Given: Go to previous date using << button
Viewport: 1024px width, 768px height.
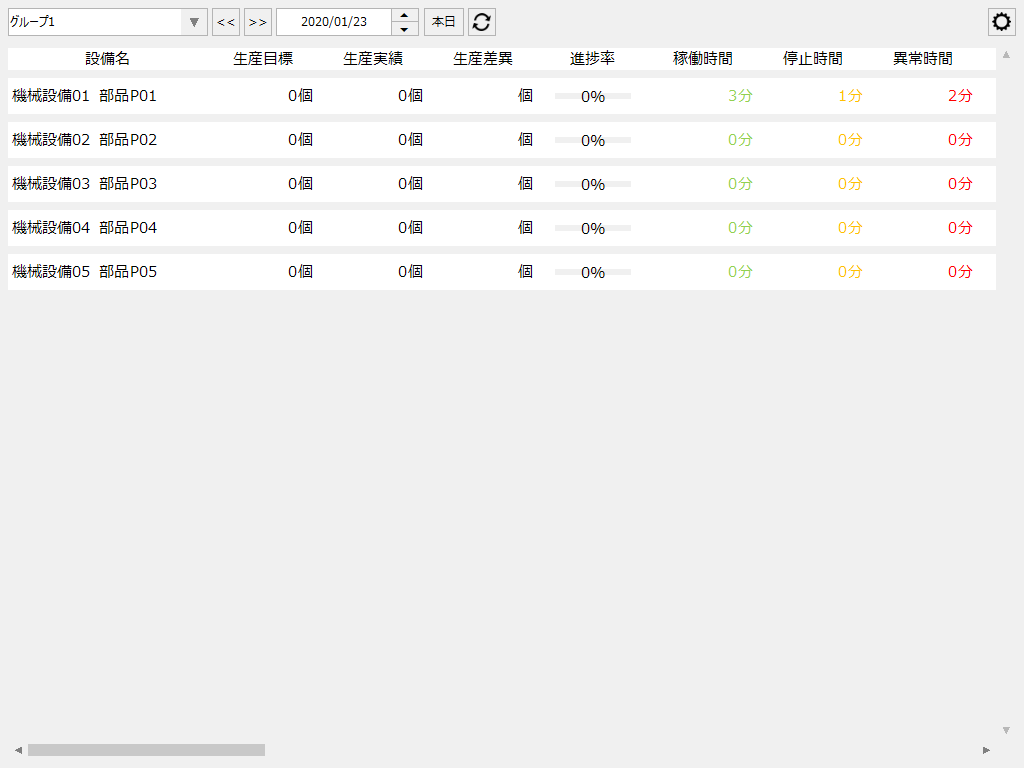Looking at the screenshot, I should tap(226, 21).
